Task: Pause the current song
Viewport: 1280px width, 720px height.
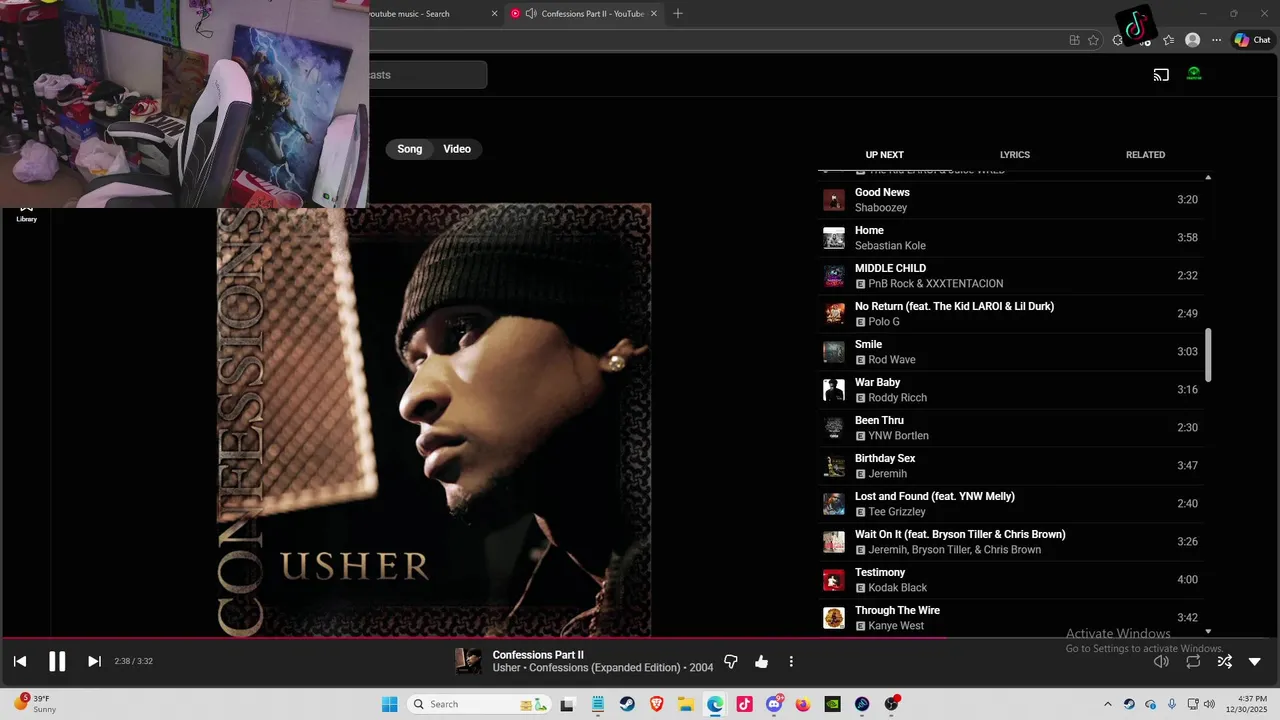Action: 57,661
